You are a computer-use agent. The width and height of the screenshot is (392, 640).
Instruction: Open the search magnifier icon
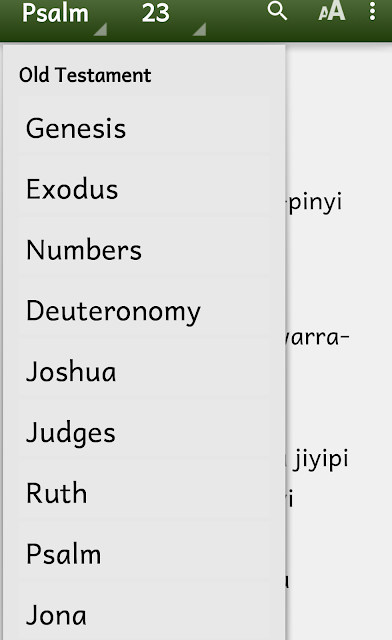click(277, 11)
